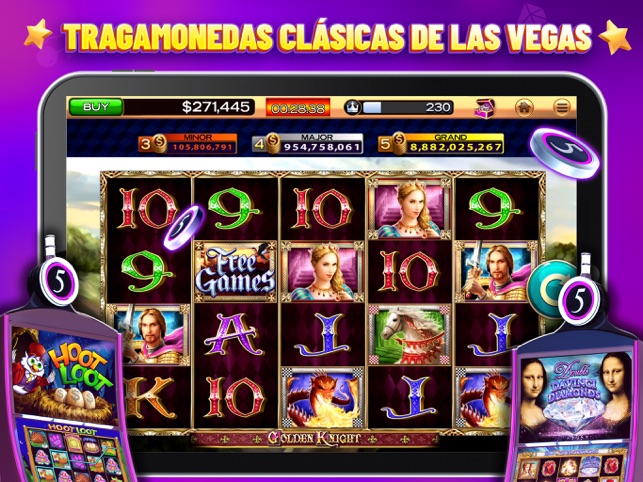The image size is (643, 482).
Task: Click the Free Games scatter symbol
Action: click(236, 272)
